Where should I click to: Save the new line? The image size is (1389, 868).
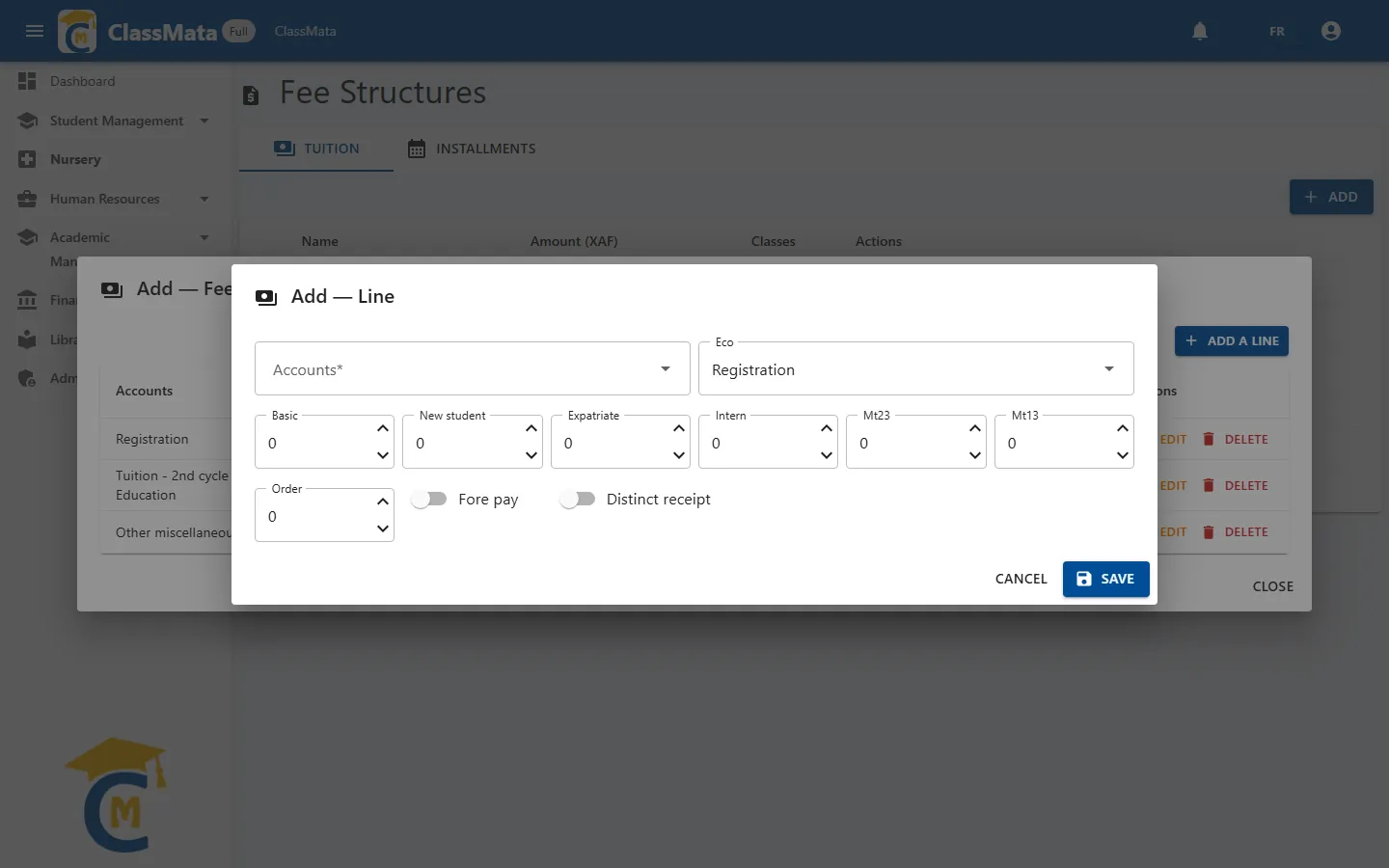(x=1105, y=579)
